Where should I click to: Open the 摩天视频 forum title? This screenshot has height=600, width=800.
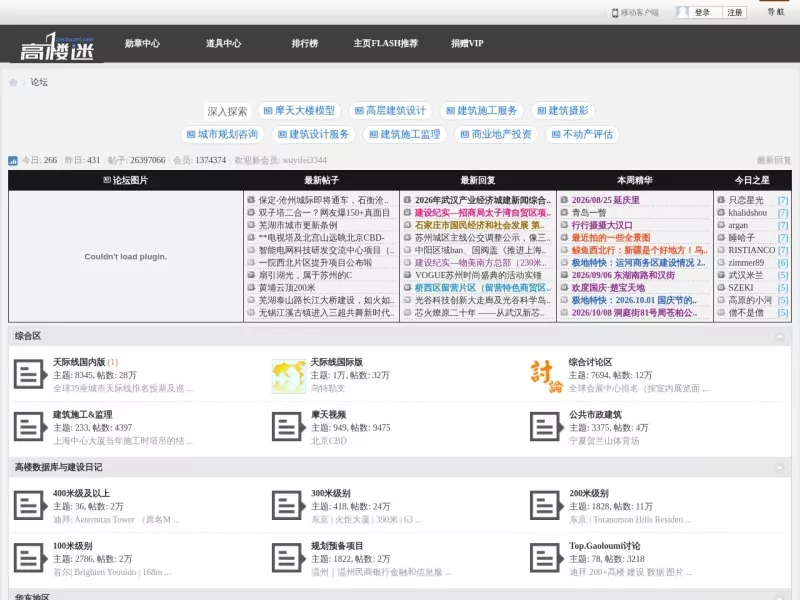click(329, 415)
